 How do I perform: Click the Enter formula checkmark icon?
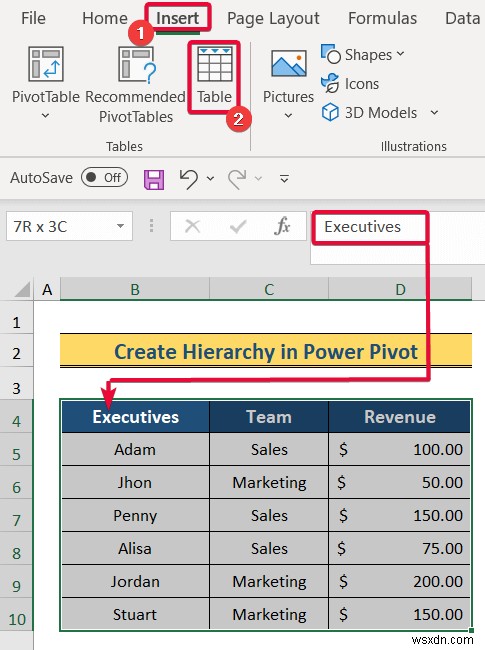tap(238, 226)
